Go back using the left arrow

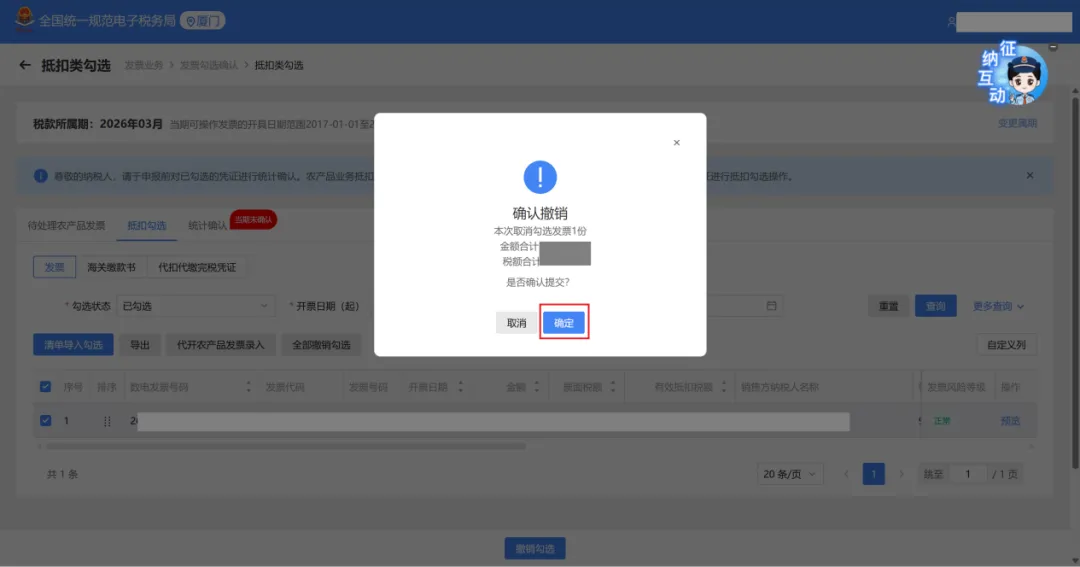click(25, 65)
